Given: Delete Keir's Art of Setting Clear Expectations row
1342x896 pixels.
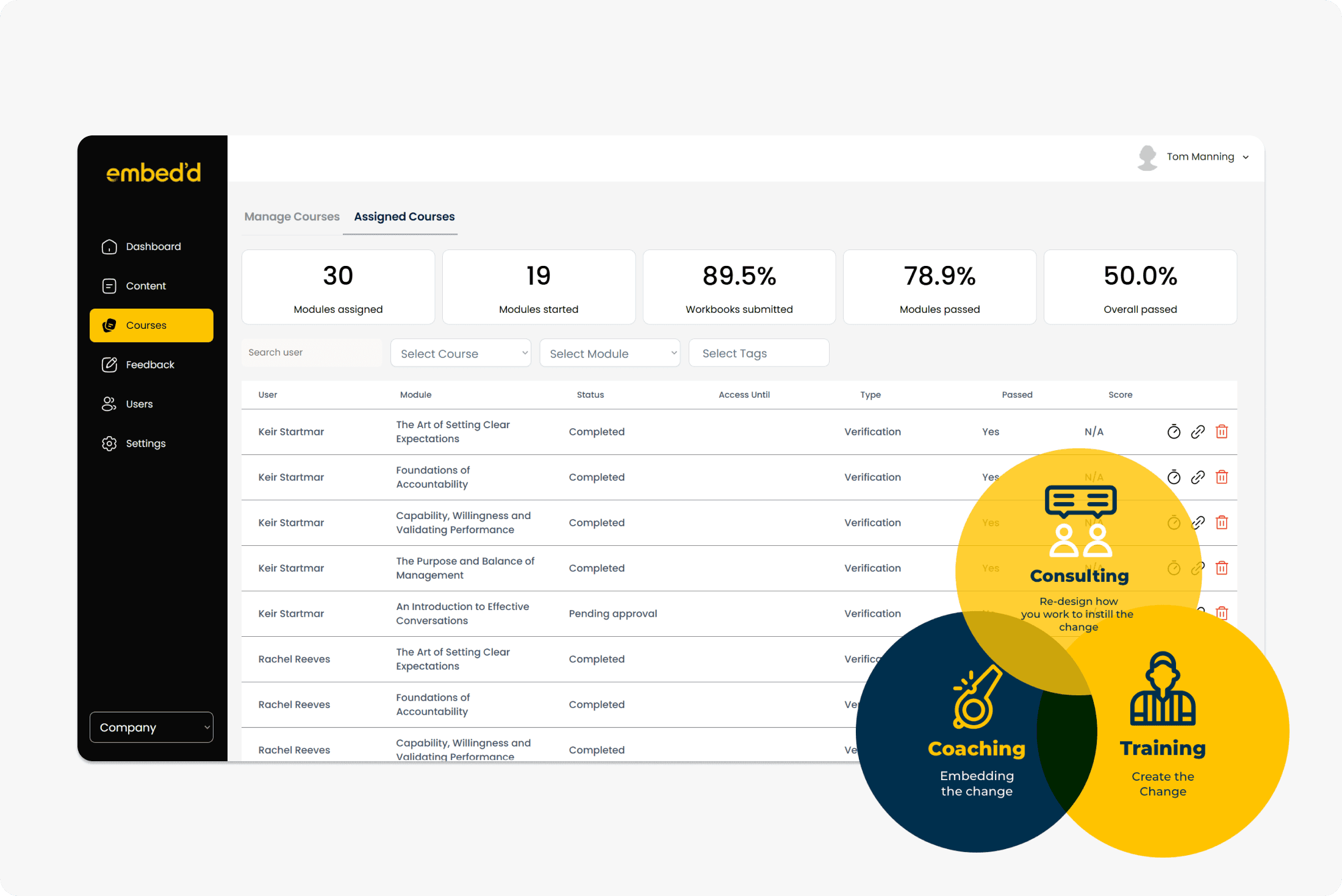Looking at the screenshot, I should [1221, 432].
